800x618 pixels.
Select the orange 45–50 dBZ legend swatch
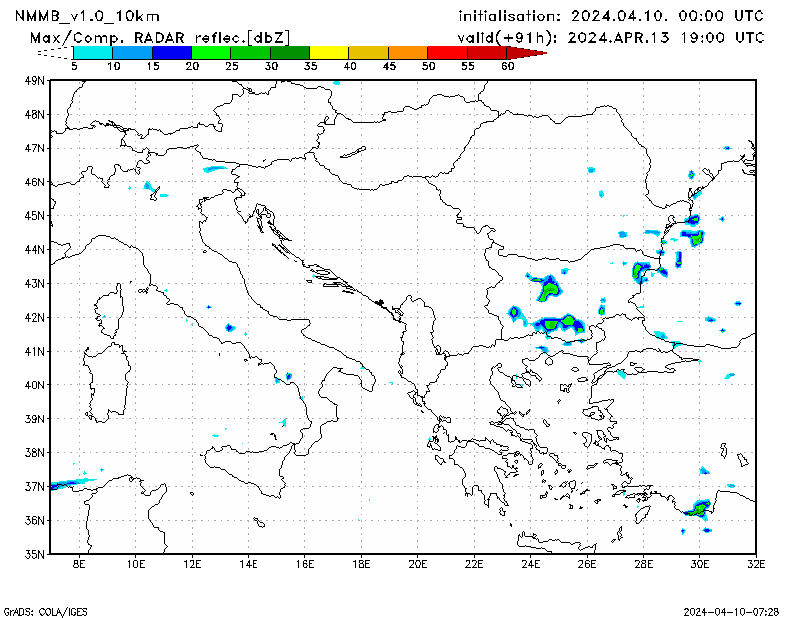(x=407, y=52)
